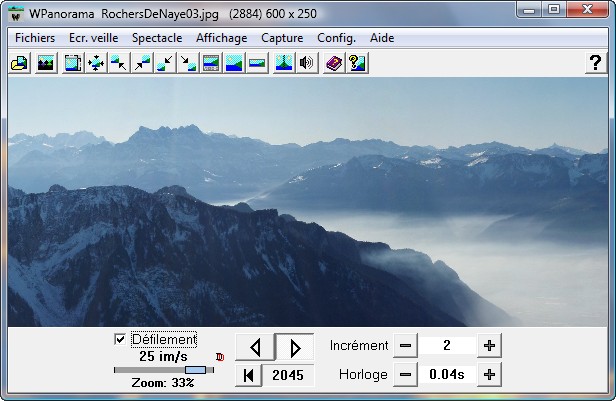Move window to bottom-left corner icon

tap(165, 63)
